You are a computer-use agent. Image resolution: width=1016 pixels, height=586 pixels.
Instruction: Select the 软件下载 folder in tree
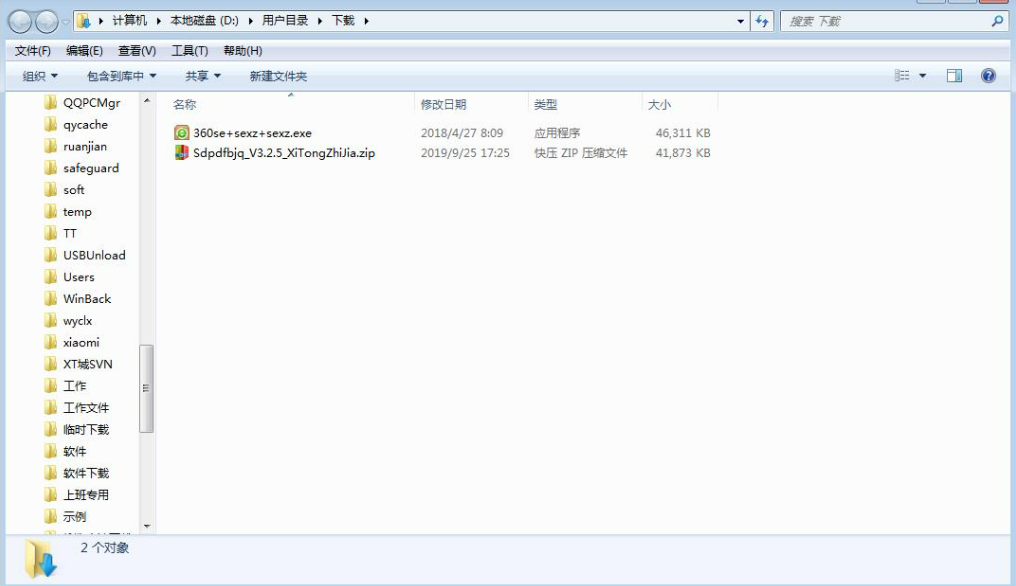coord(86,473)
